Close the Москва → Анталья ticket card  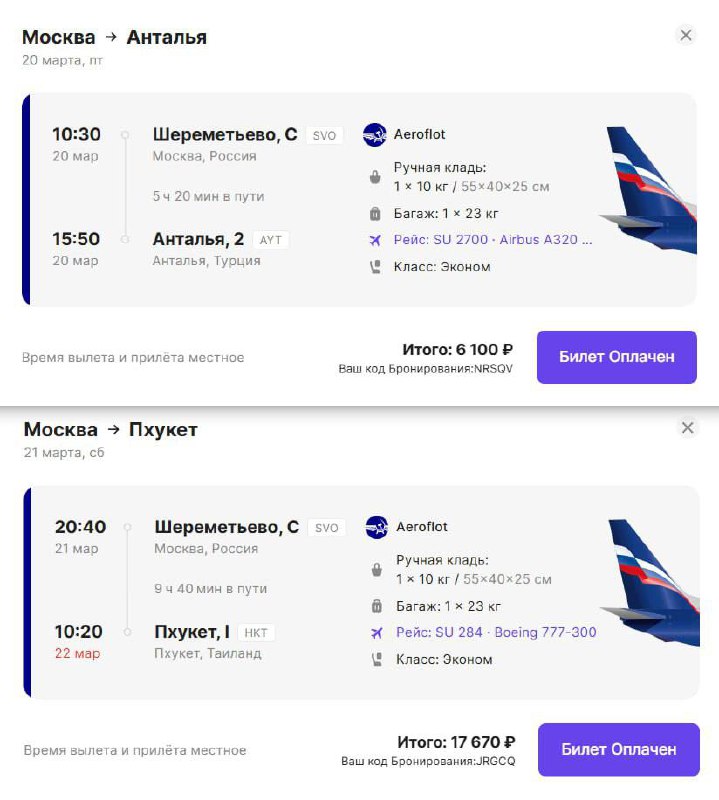tap(686, 35)
